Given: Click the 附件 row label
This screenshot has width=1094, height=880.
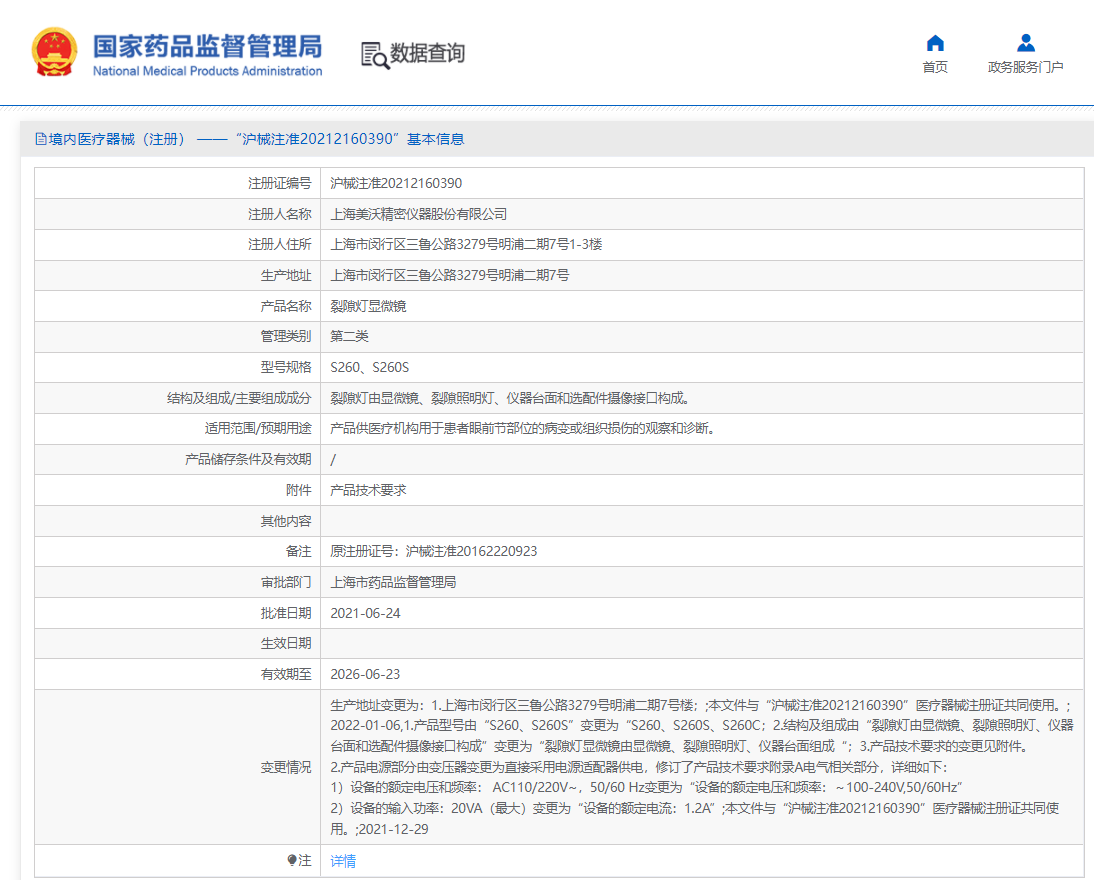Looking at the screenshot, I should click(299, 490).
